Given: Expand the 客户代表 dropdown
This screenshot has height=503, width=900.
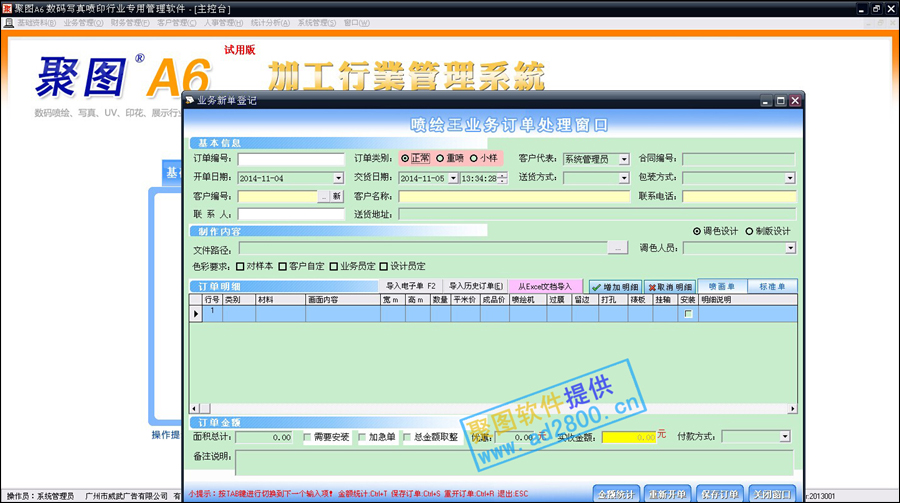Looking at the screenshot, I should pos(624,160).
